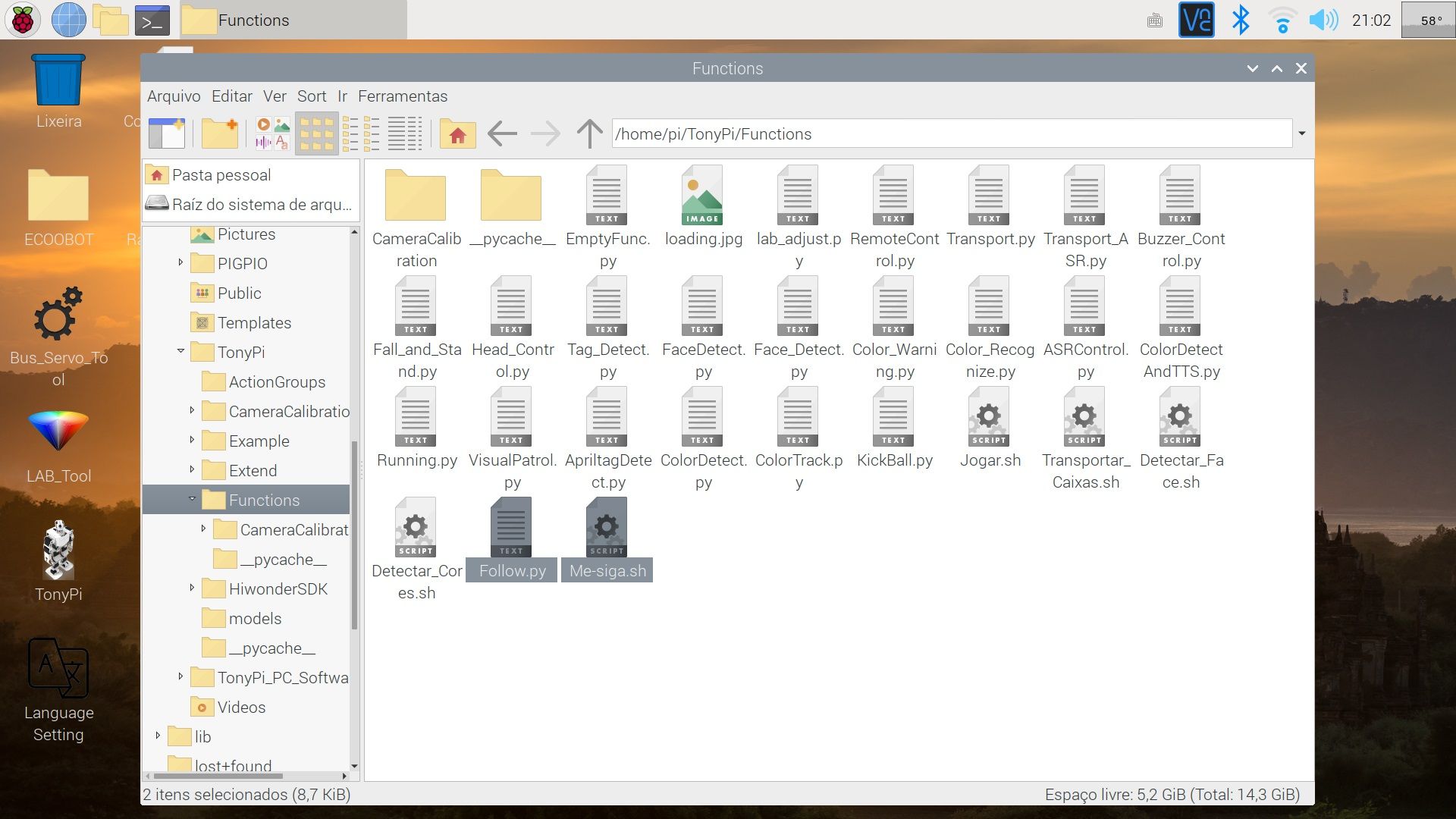The width and height of the screenshot is (1456, 819).
Task: Go to home folder icon
Action: point(457,133)
